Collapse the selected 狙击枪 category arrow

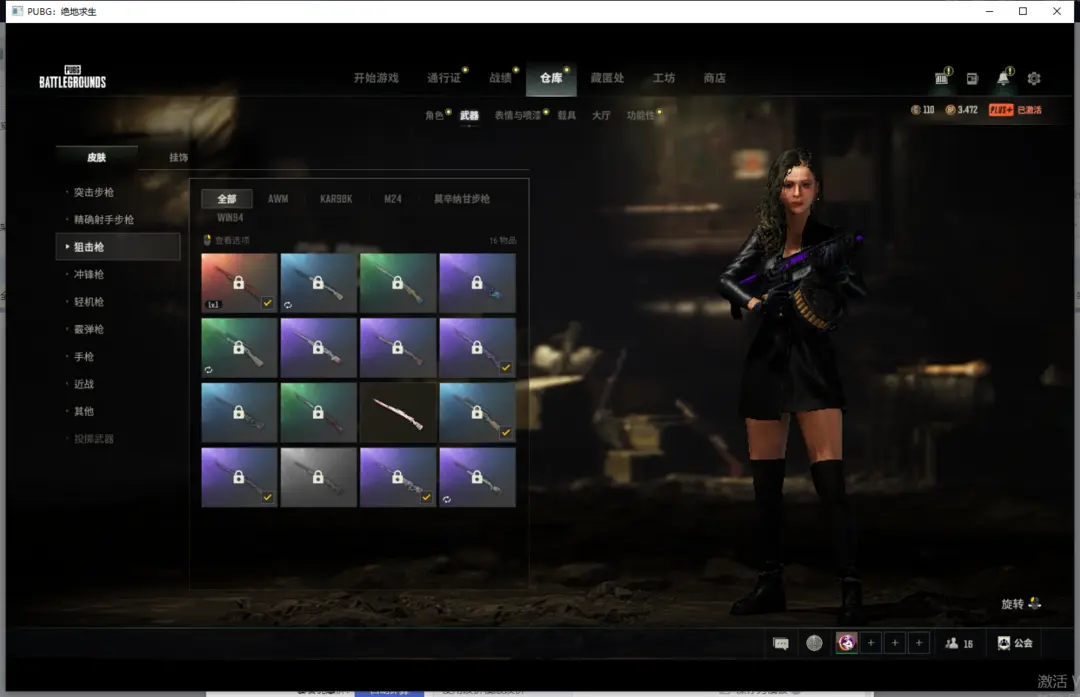pyautogui.click(x=67, y=247)
